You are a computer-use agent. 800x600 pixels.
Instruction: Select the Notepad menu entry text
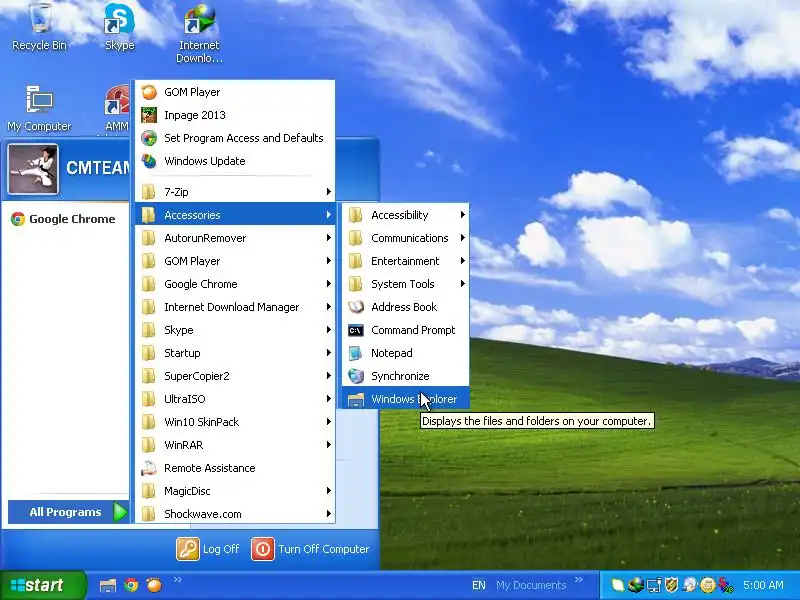[392, 353]
